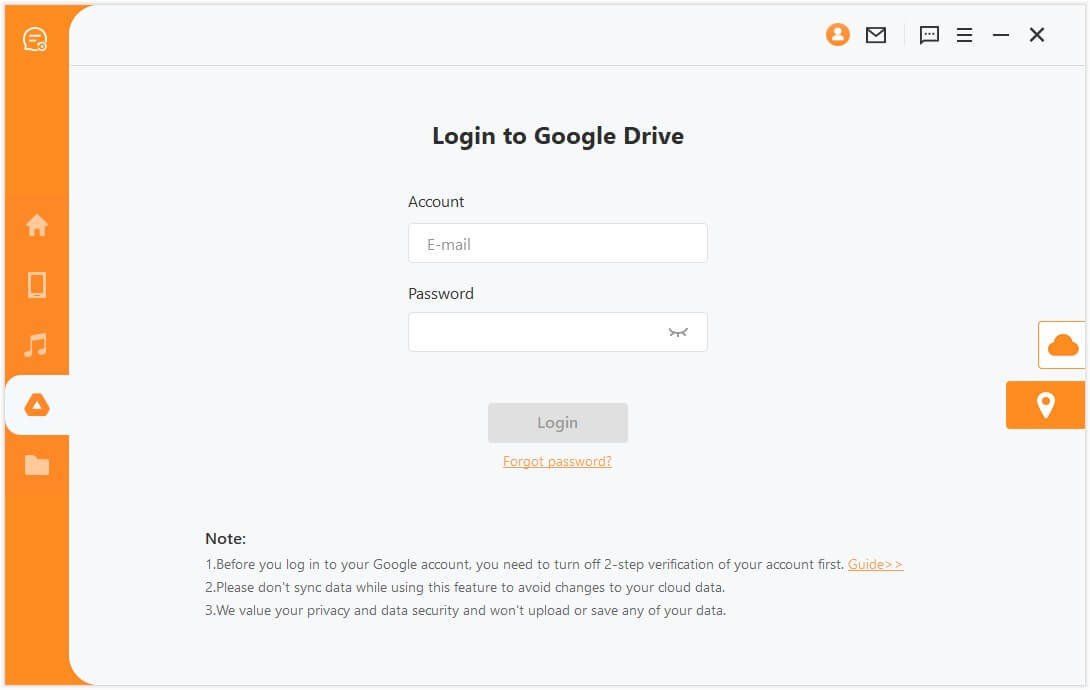This screenshot has height=690, width=1090.
Task: Click the Login button
Action: (557, 422)
